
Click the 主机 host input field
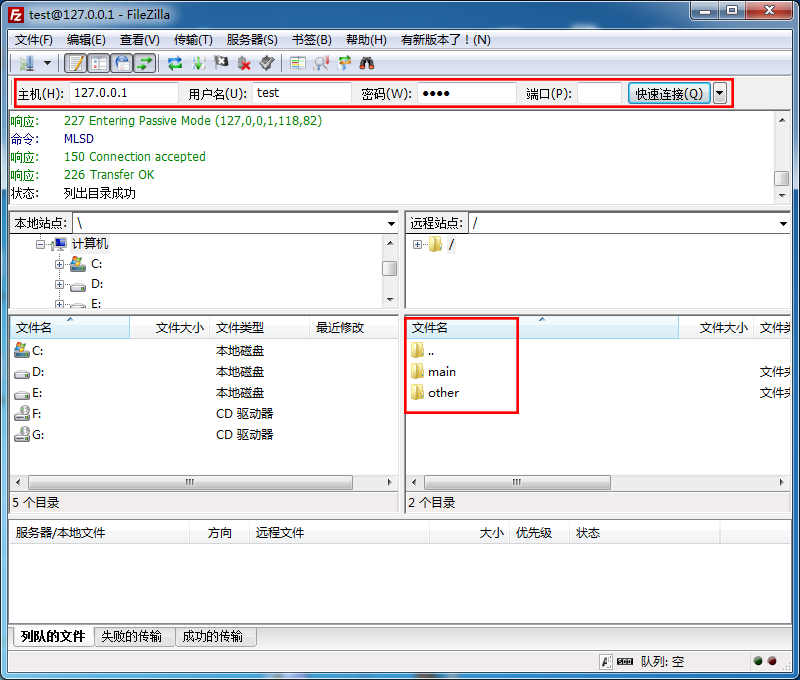pyautogui.click(x=123, y=93)
